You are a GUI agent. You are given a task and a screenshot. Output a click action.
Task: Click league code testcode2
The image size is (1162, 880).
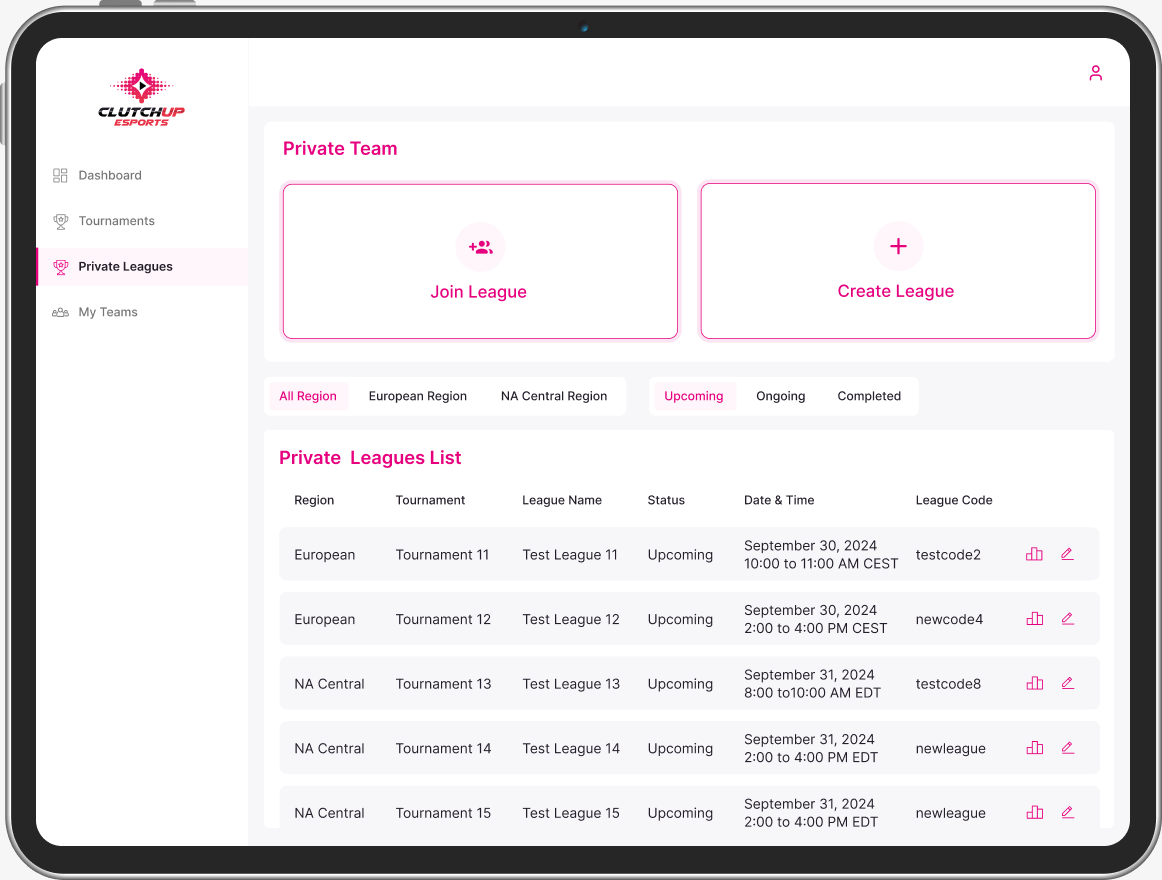(x=948, y=555)
